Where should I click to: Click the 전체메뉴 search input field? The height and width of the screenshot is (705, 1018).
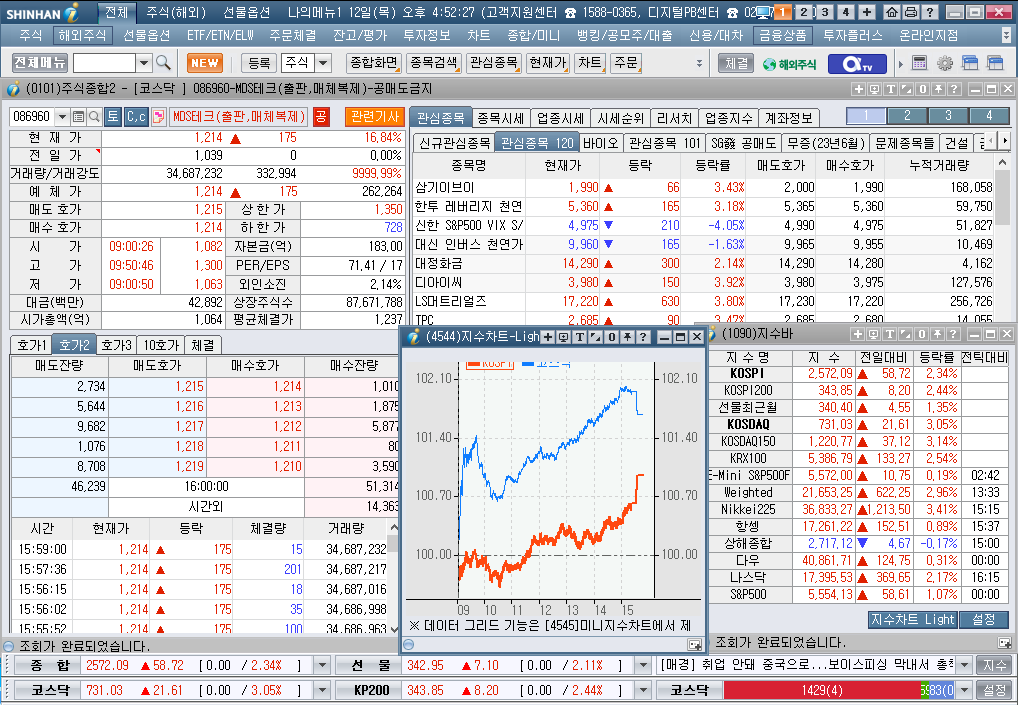pos(104,63)
